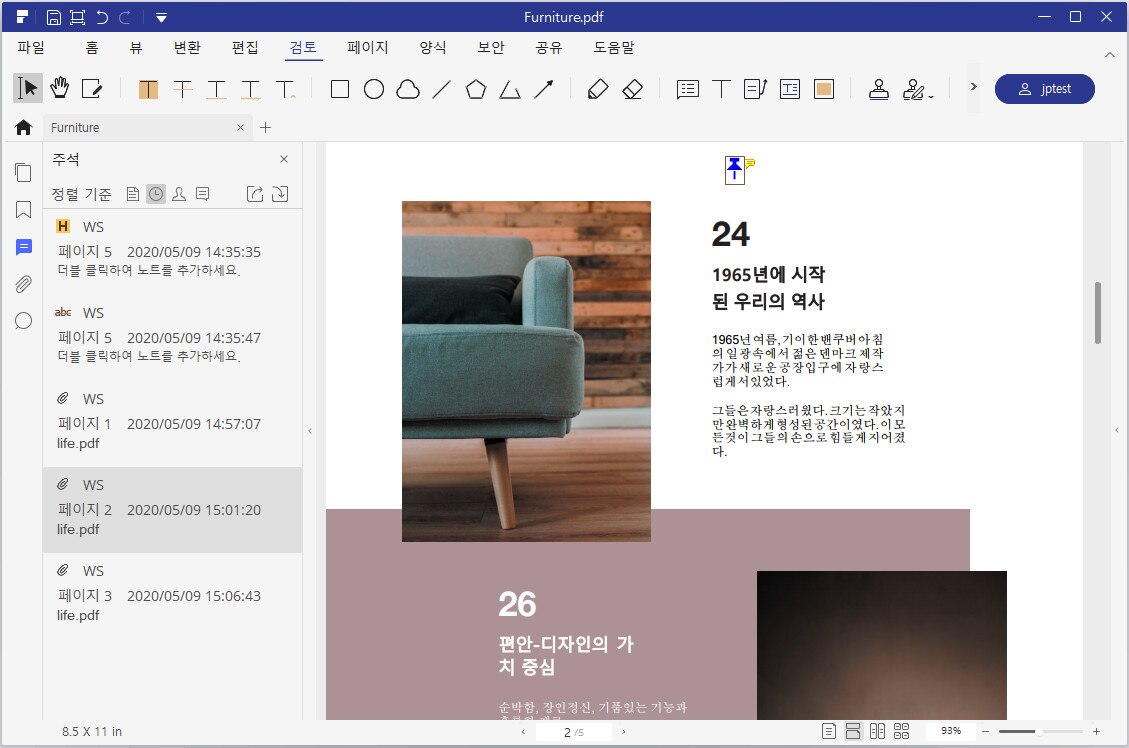The image size is (1129, 748).
Task: Close the 주석 panel
Action: [x=284, y=159]
